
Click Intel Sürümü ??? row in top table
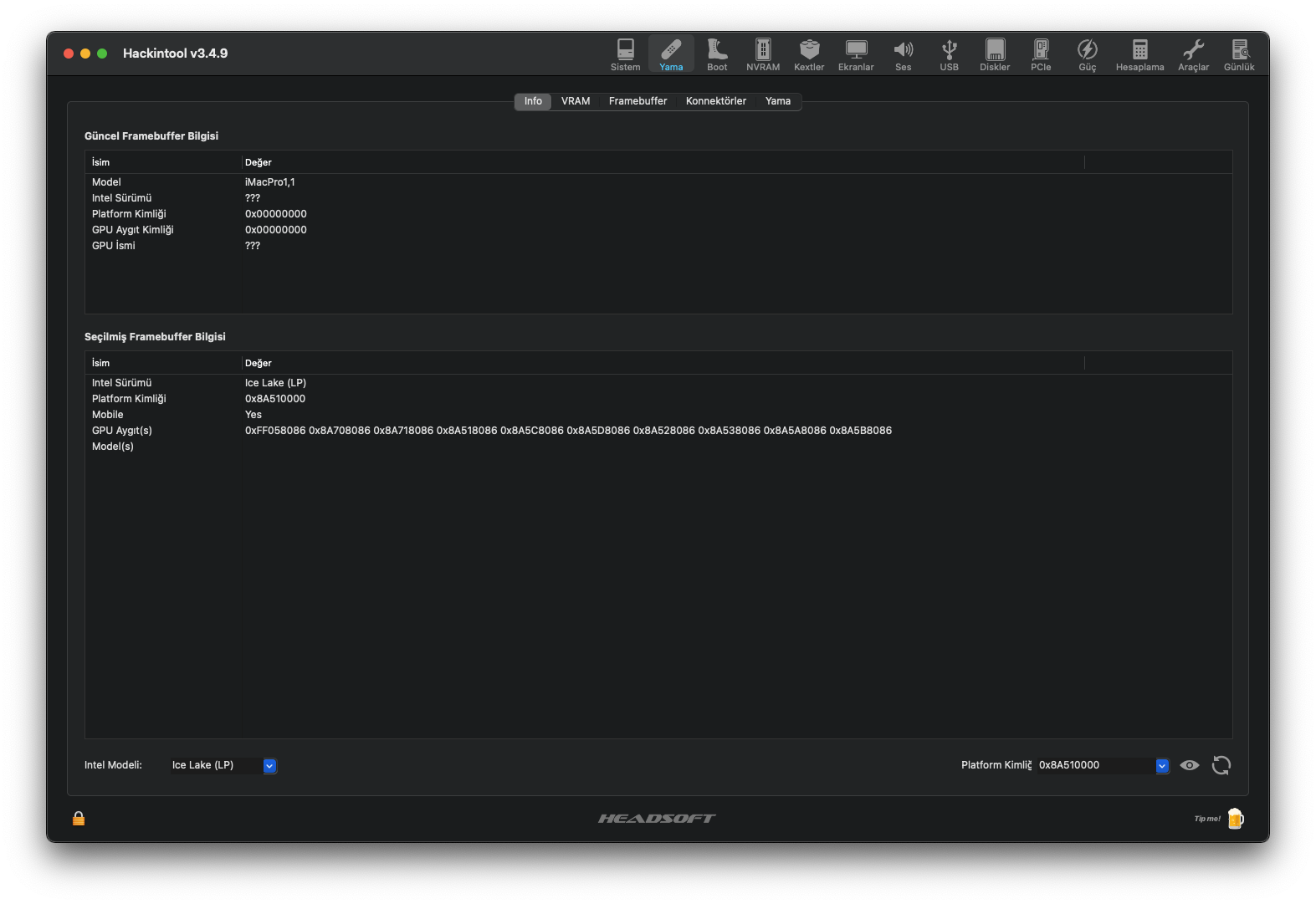(658, 198)
